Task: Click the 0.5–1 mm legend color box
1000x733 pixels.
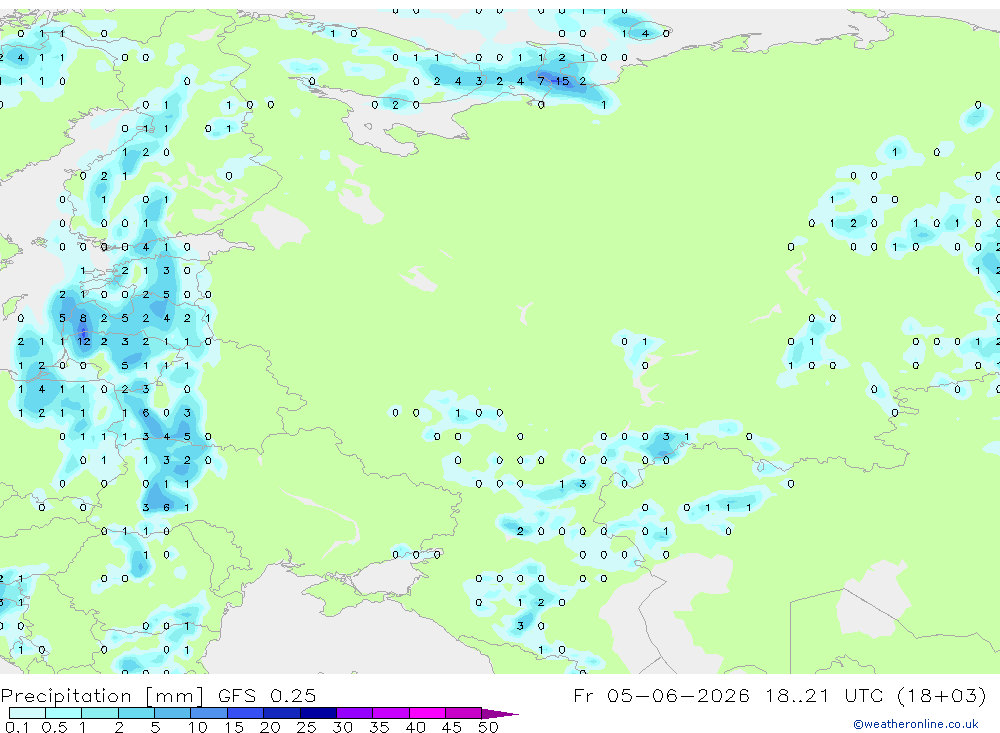Action: pyautogui.click(x=64, y=713)
